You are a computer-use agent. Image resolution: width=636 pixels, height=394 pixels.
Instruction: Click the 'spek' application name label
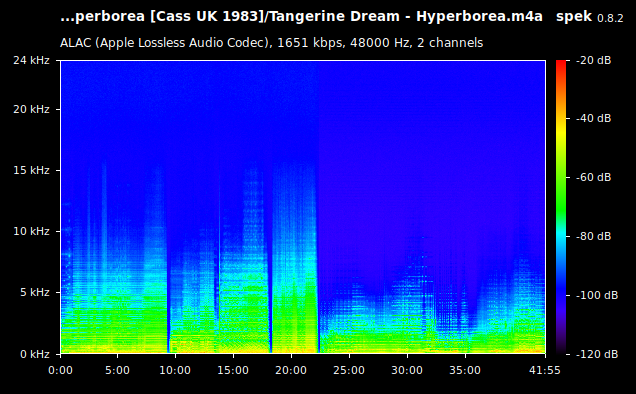coord(574,17)
